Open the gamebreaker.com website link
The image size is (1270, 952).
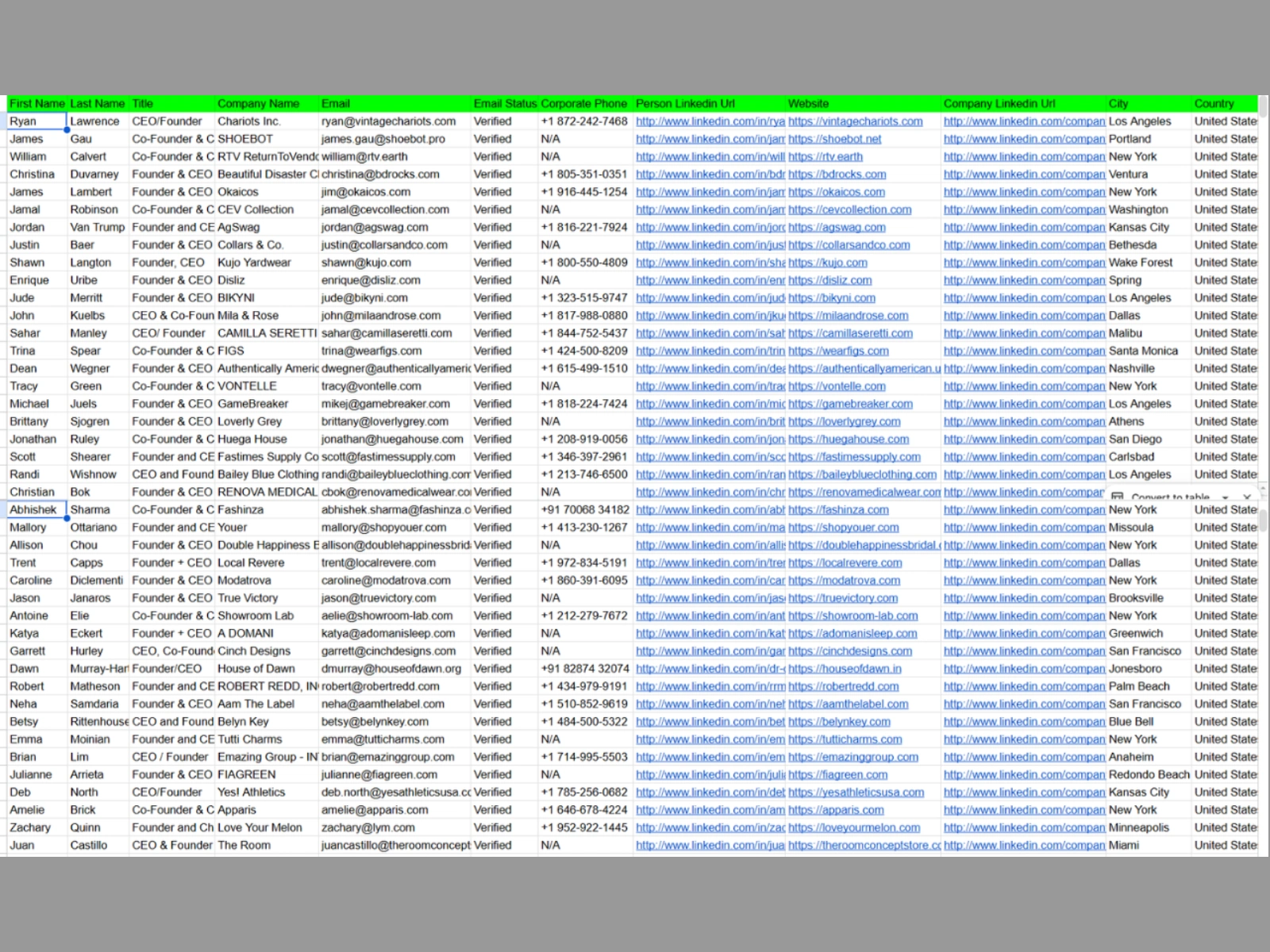(850, 404)
